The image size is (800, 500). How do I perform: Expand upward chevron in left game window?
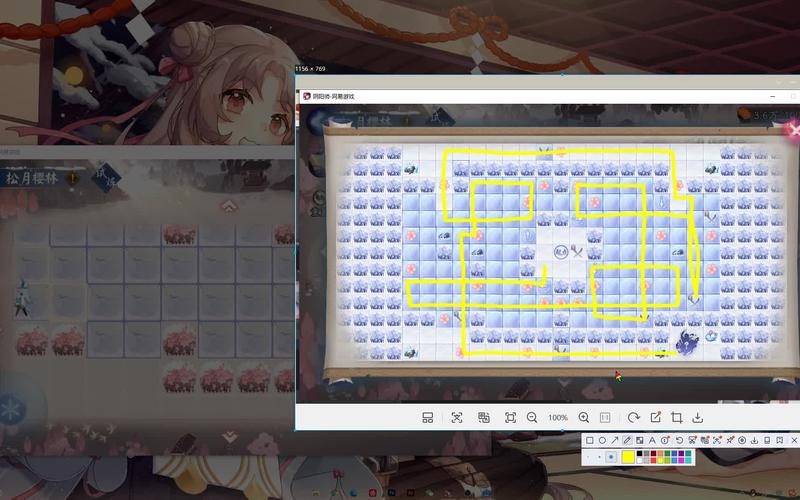[229, 206]
